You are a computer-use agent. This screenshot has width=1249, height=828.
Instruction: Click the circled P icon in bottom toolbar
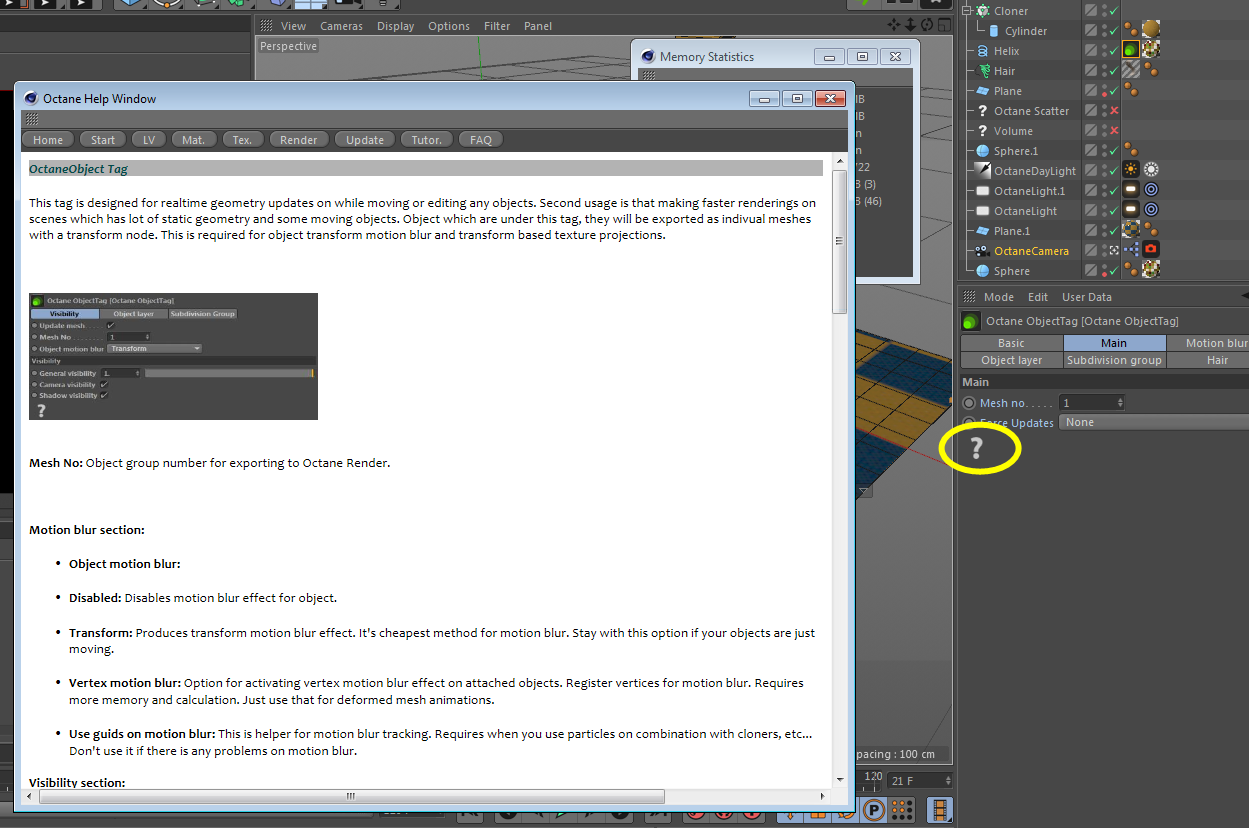click(873, 810)
